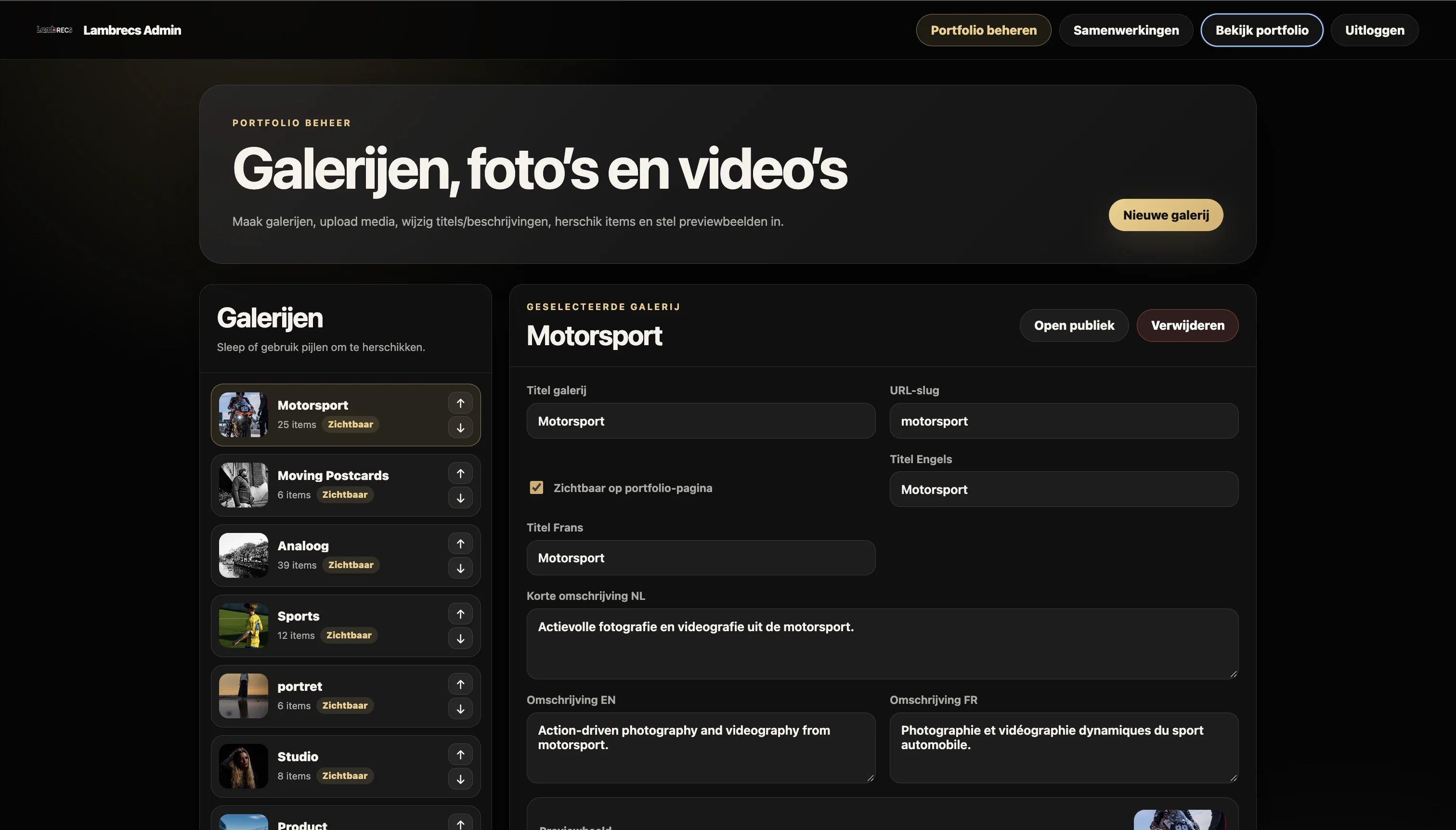The width and height of the screenshot is (1456, 830).
Task: Select Motorsport gallery thumbnail in list
Action: point(244,415)
